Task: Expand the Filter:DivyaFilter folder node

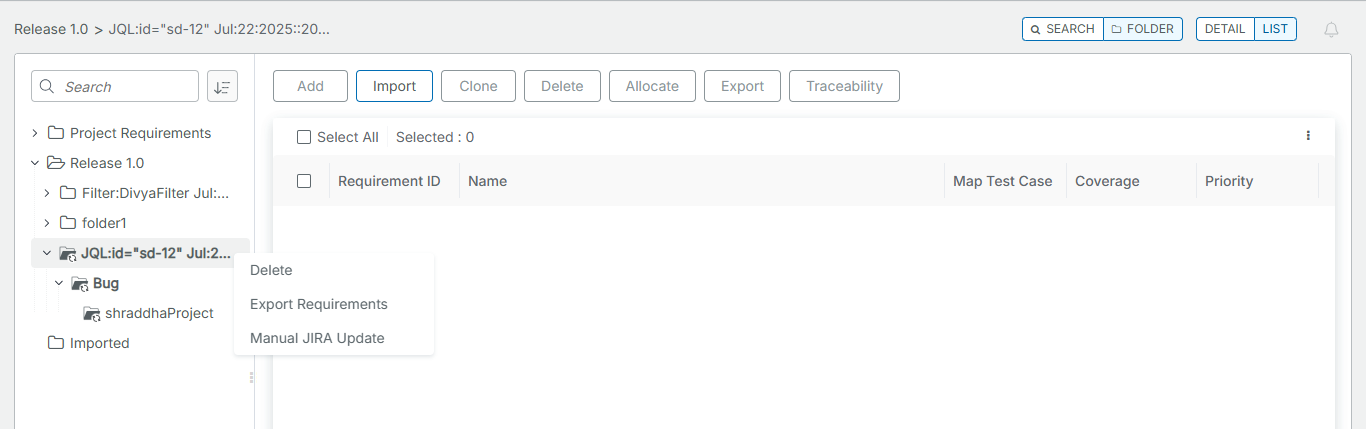Action: pos(47,193)
